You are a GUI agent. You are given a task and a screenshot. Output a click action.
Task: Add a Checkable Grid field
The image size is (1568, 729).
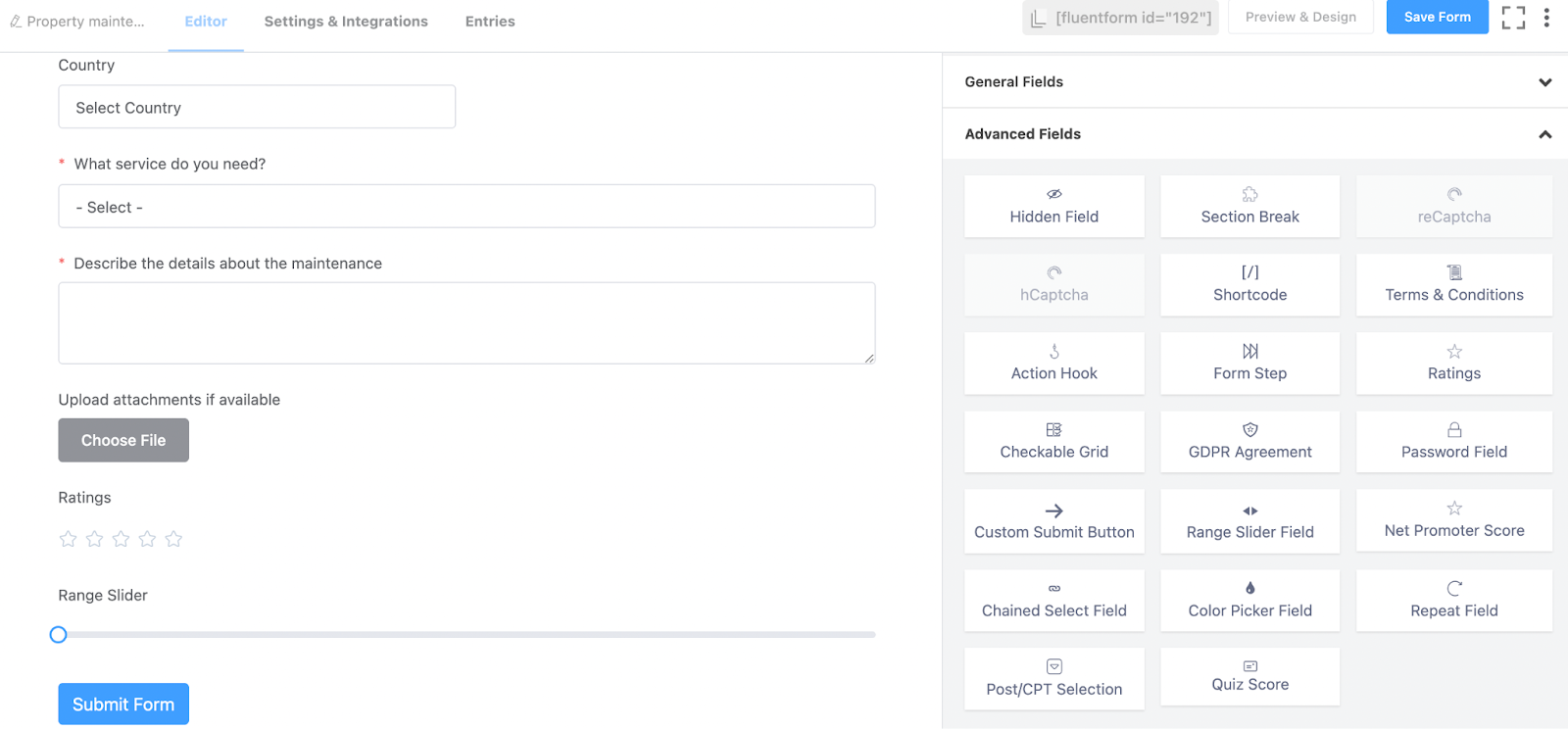(x=1053, y=442)
